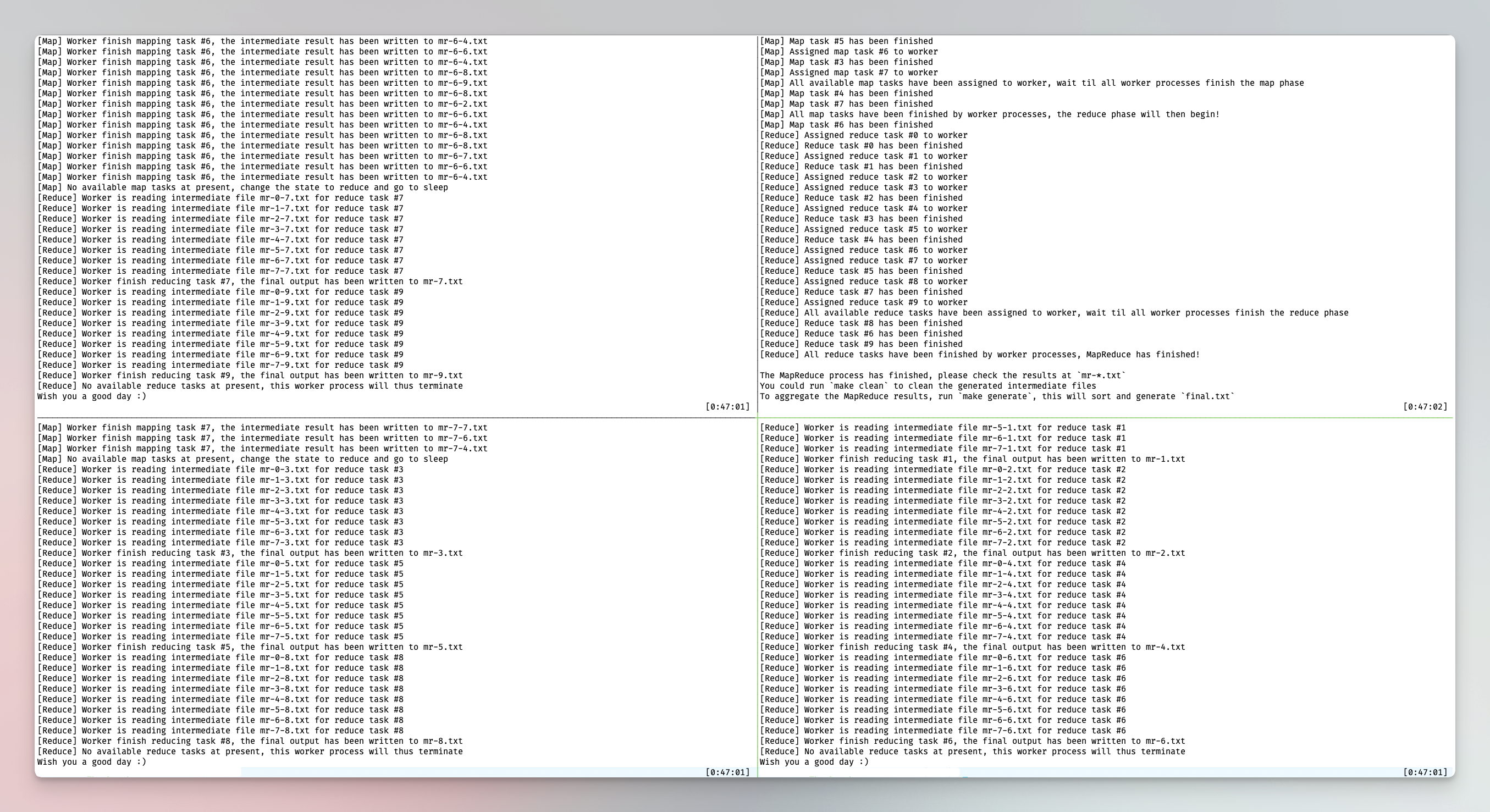Select 'reading intermediate file mr-0-3.txt' line
Viewport: 1490px width, 812px height.
point(220,469)
